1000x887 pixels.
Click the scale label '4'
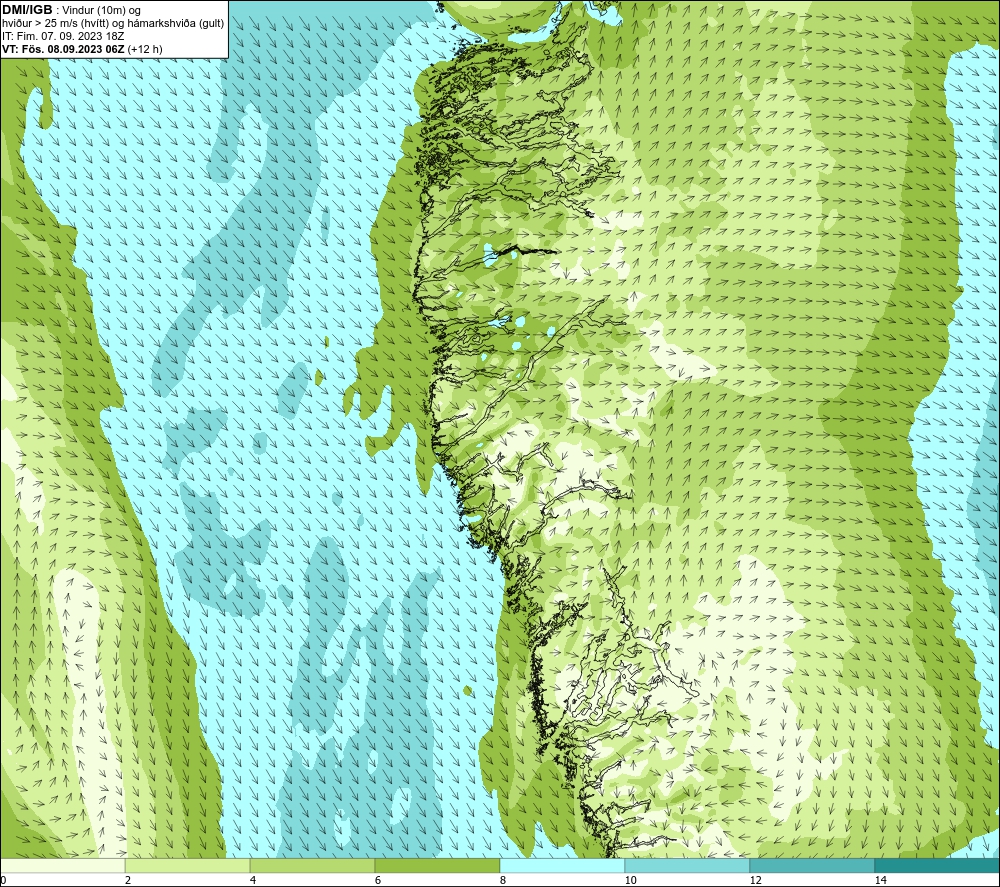[x=253, y=880]
